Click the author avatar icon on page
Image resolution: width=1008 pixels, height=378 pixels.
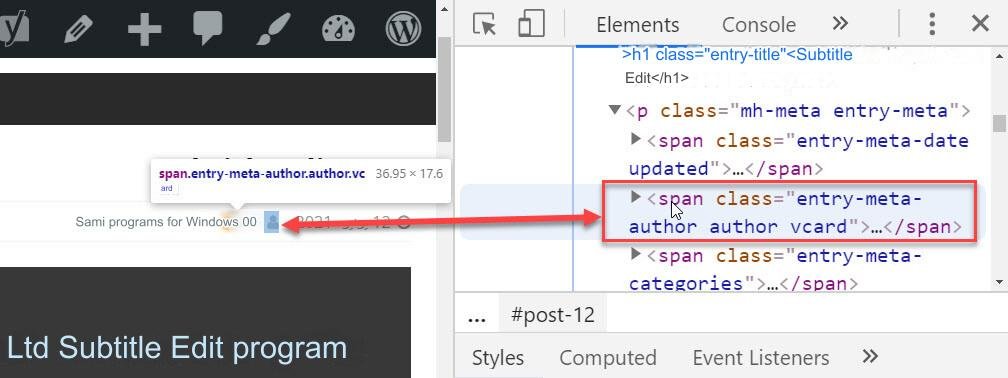pyautogui.click(x=272, y=222)
